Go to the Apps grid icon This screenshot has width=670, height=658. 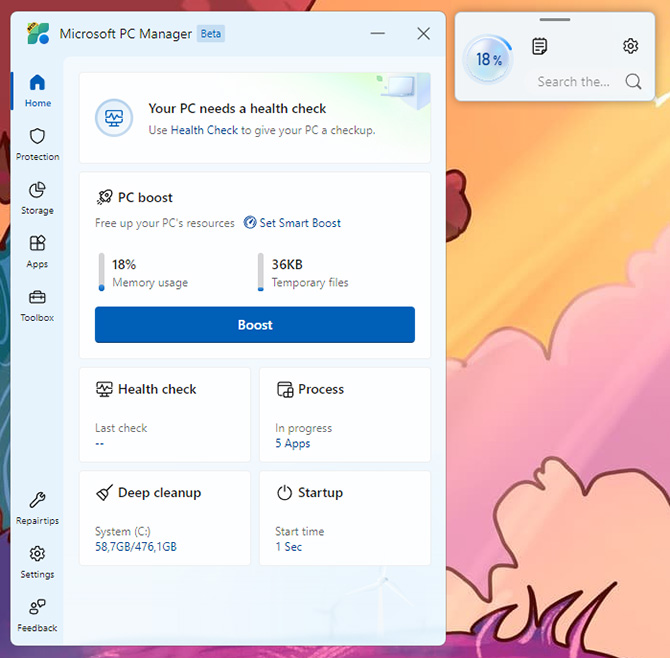point(37,244)
